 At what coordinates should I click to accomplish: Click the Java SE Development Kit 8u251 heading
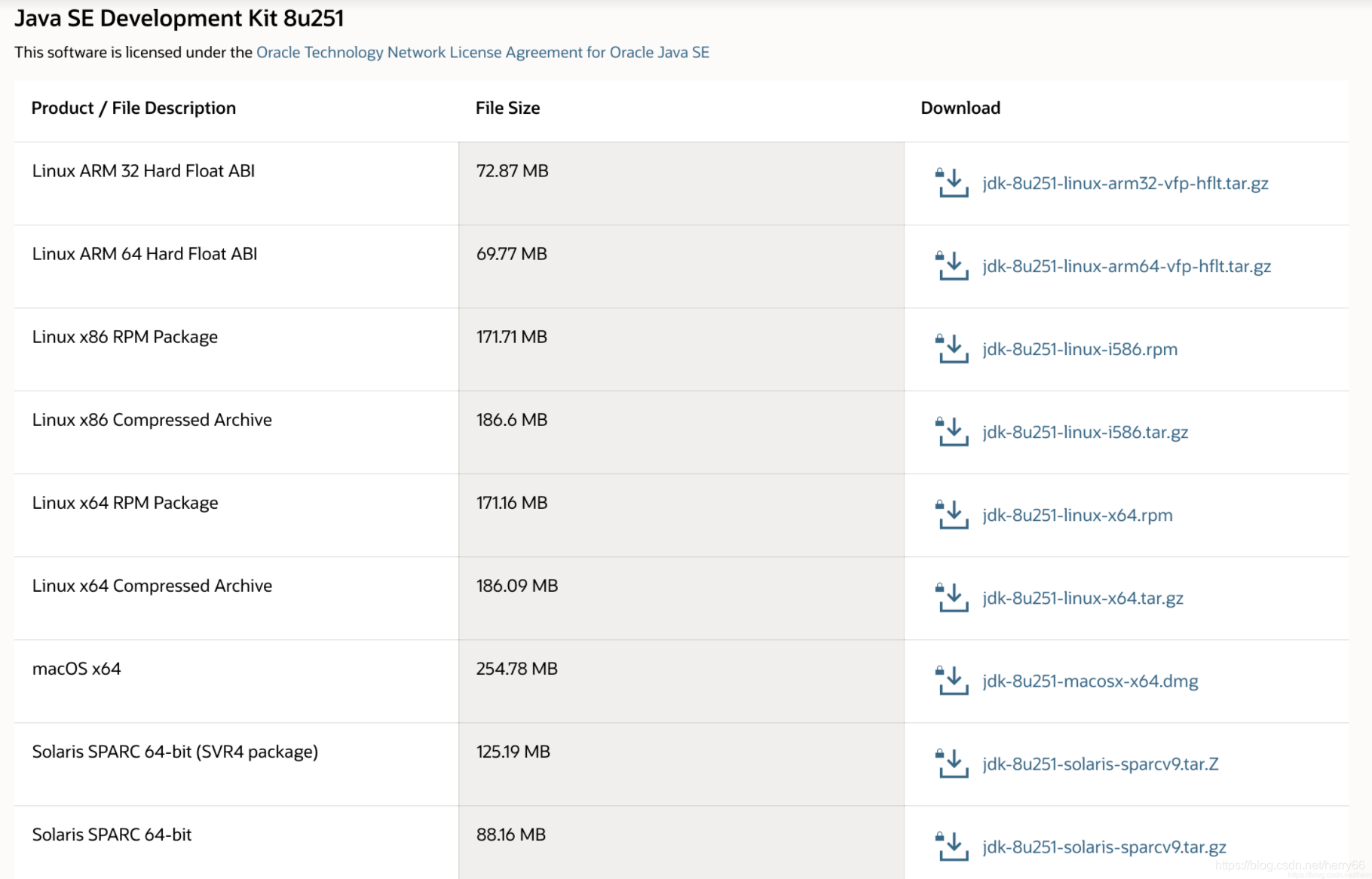(179, 18)
